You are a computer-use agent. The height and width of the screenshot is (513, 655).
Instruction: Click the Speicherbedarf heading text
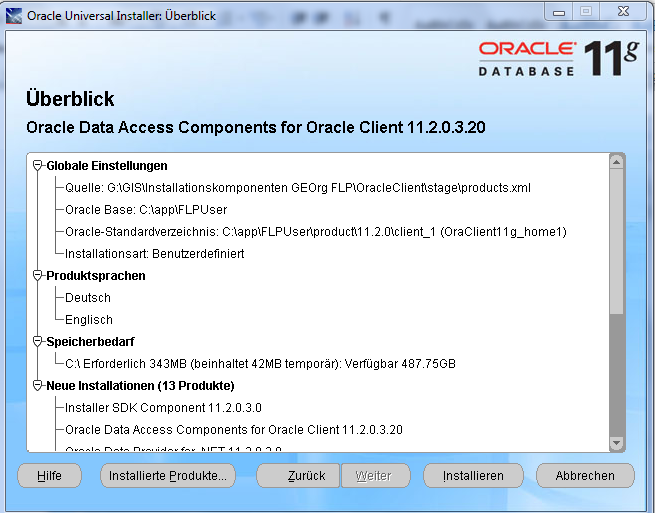[91, 341]
